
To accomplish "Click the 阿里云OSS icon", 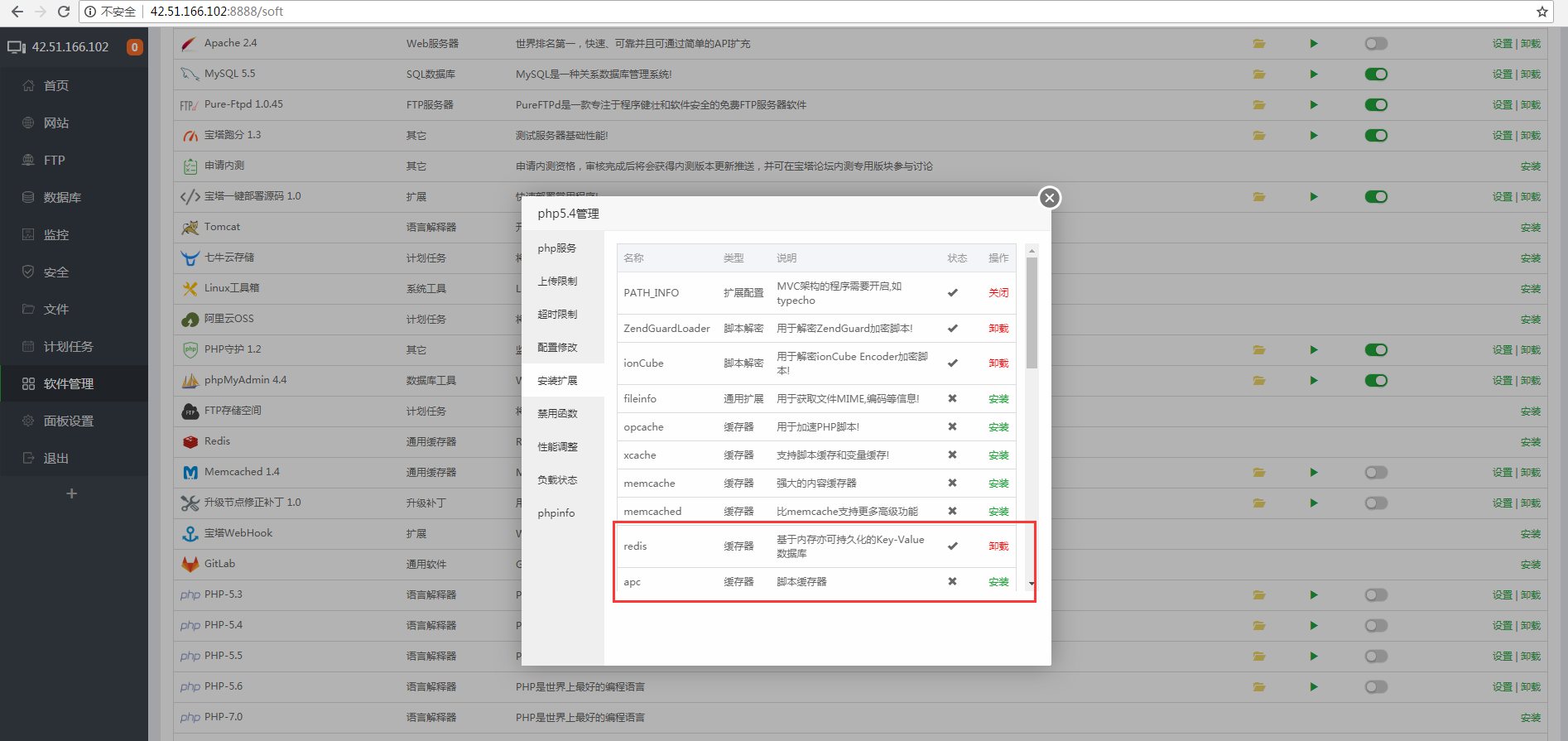I will point(190,320).
